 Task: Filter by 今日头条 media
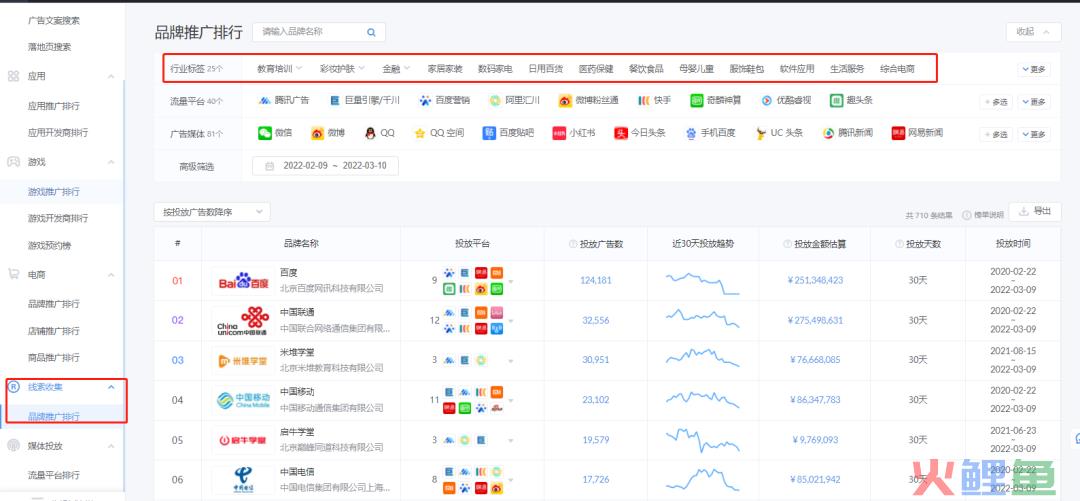tap(640, 133)
